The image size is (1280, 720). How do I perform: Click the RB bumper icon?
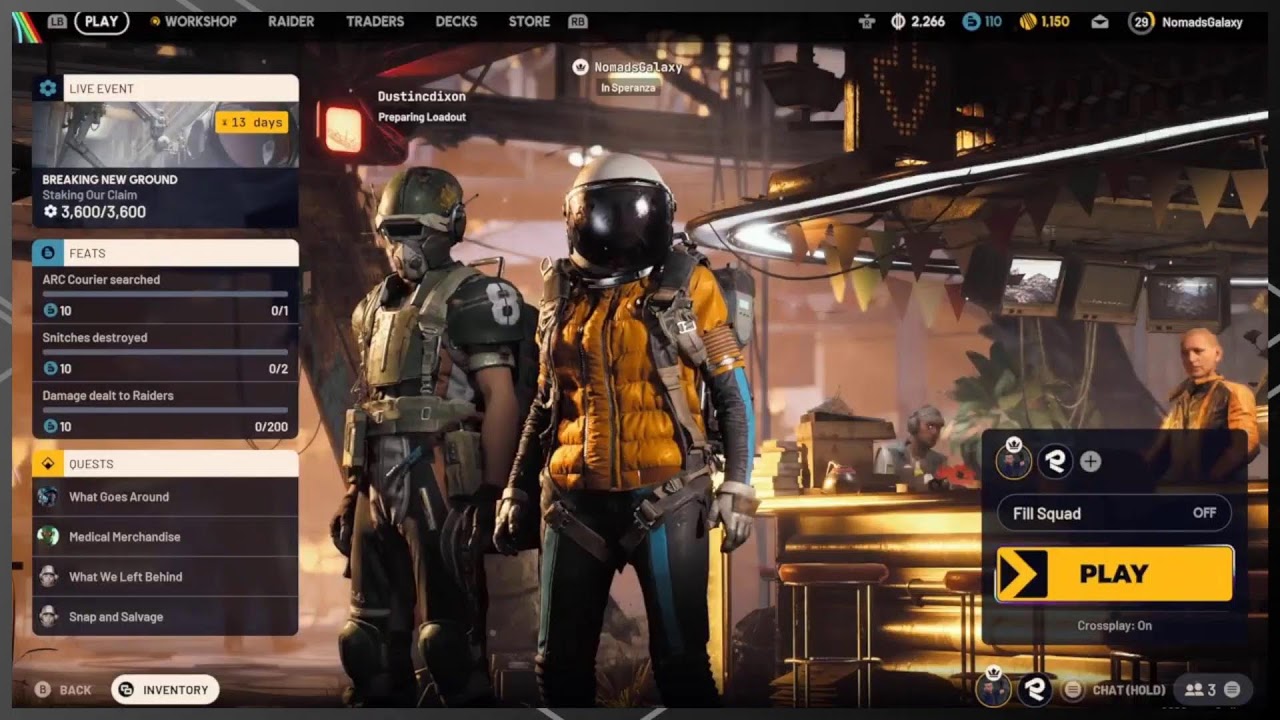577,21
